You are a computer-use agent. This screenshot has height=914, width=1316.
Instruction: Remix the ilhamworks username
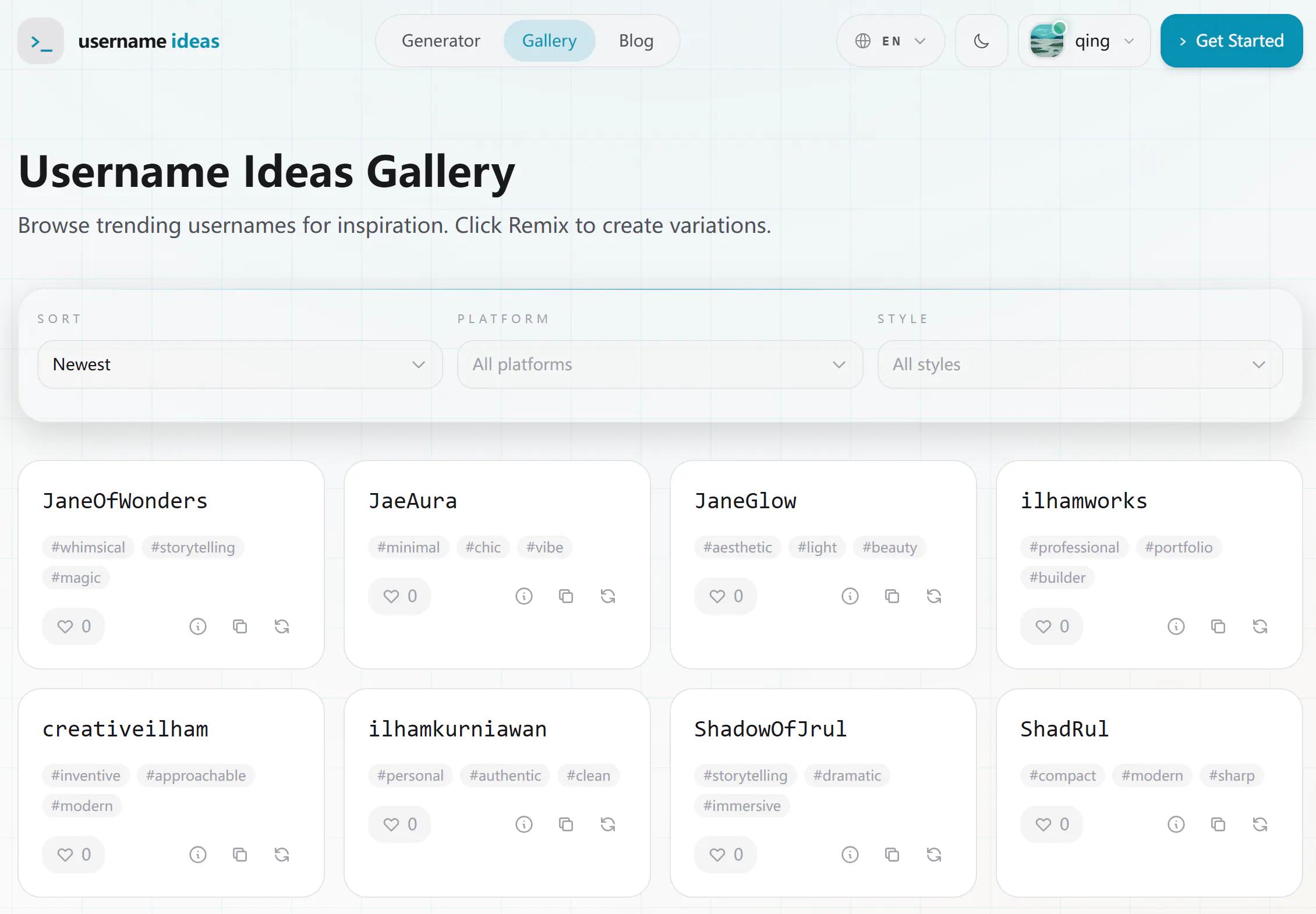tap(1260, 626)
